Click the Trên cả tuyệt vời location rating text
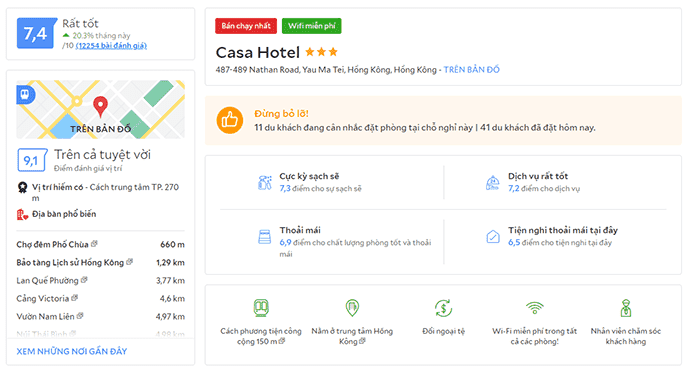This screenshot has width=690, height=373. click(x=103, y=155)
